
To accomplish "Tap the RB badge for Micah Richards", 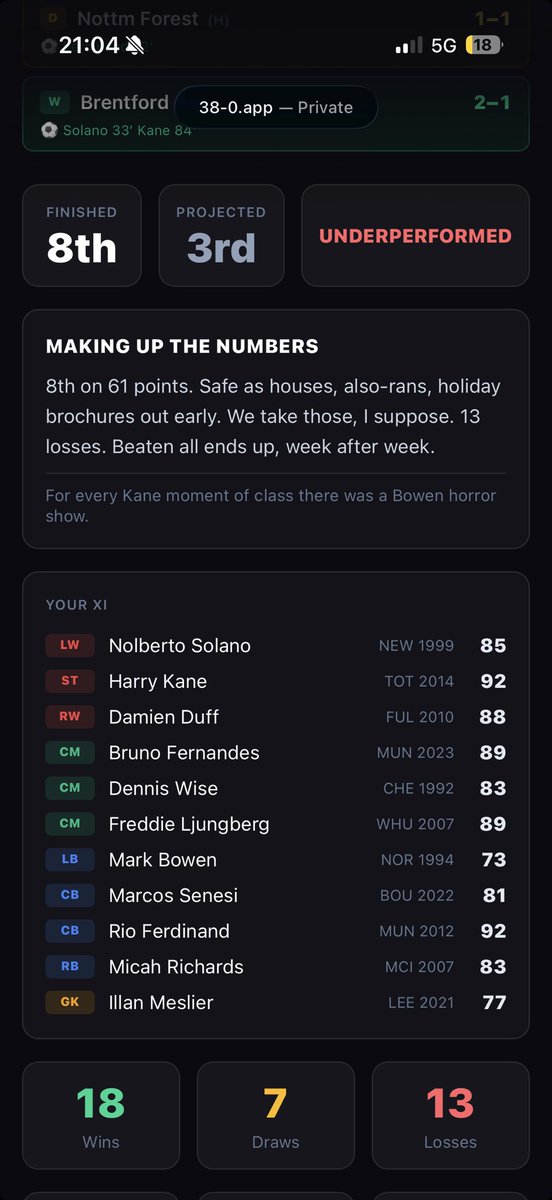I will 69,966.
